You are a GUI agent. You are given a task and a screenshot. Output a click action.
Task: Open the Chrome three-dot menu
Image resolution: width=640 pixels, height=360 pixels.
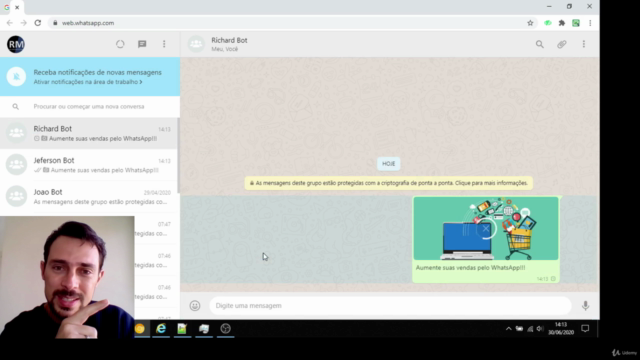click(x=590, y=23)
